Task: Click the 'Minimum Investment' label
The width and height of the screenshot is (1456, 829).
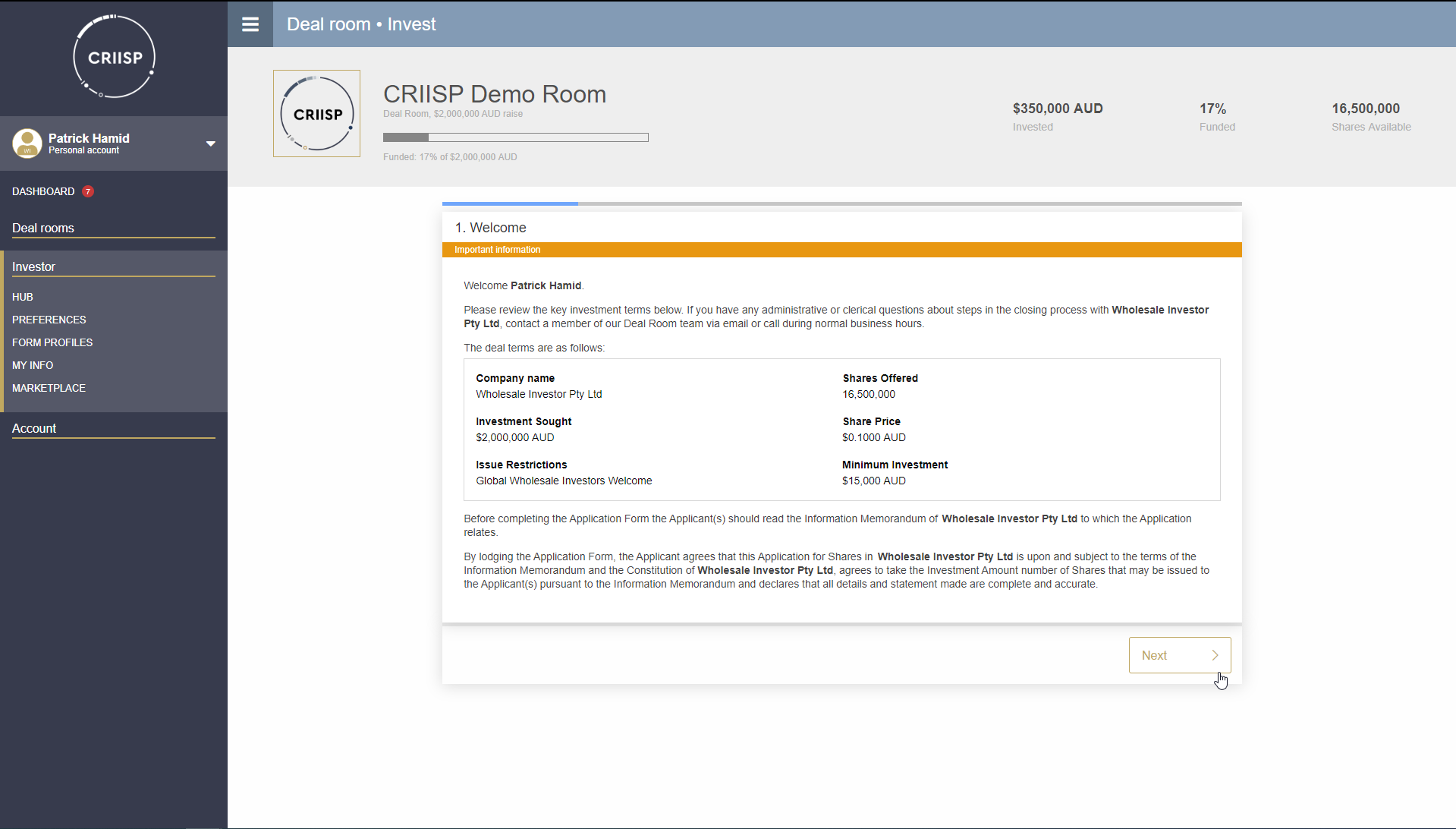Action: (x=895, y=465)
